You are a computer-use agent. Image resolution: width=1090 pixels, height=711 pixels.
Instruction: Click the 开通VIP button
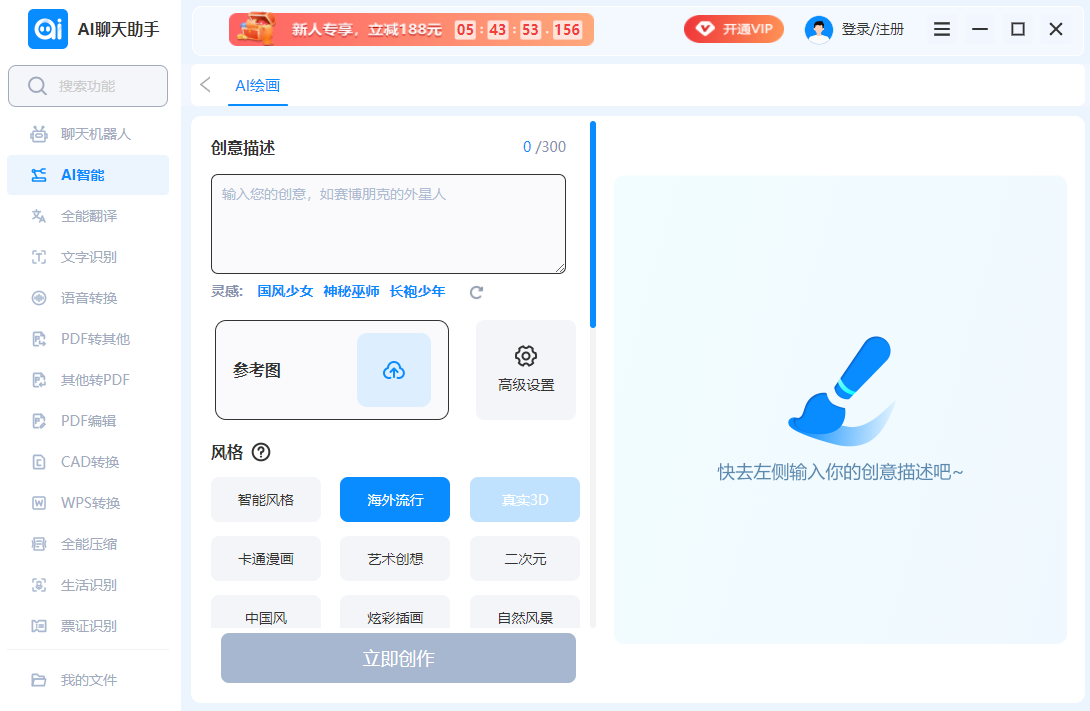[734, 29]
